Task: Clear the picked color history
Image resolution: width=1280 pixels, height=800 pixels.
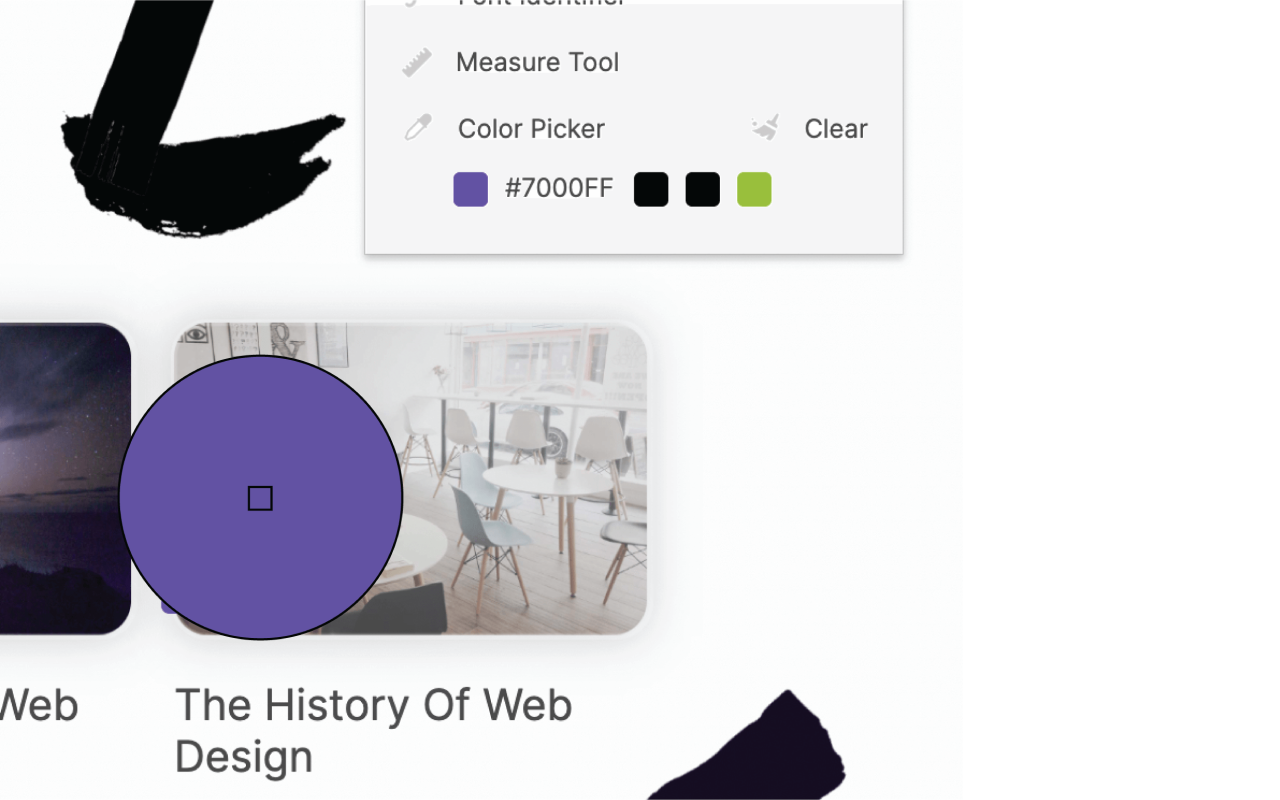Action: click(x=836, y=129)
